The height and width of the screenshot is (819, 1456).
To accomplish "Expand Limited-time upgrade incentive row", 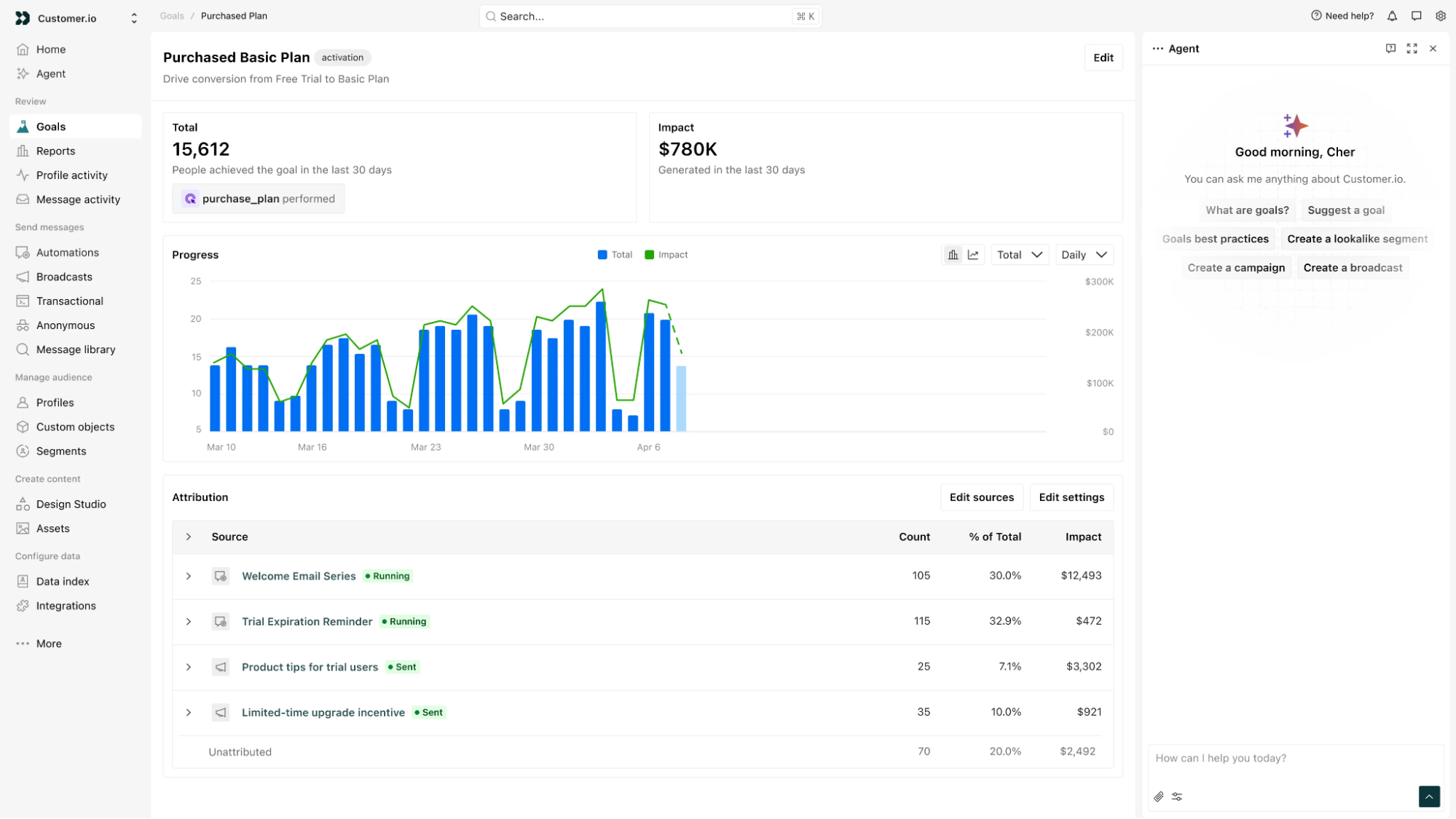I will (x=189, y=713).
